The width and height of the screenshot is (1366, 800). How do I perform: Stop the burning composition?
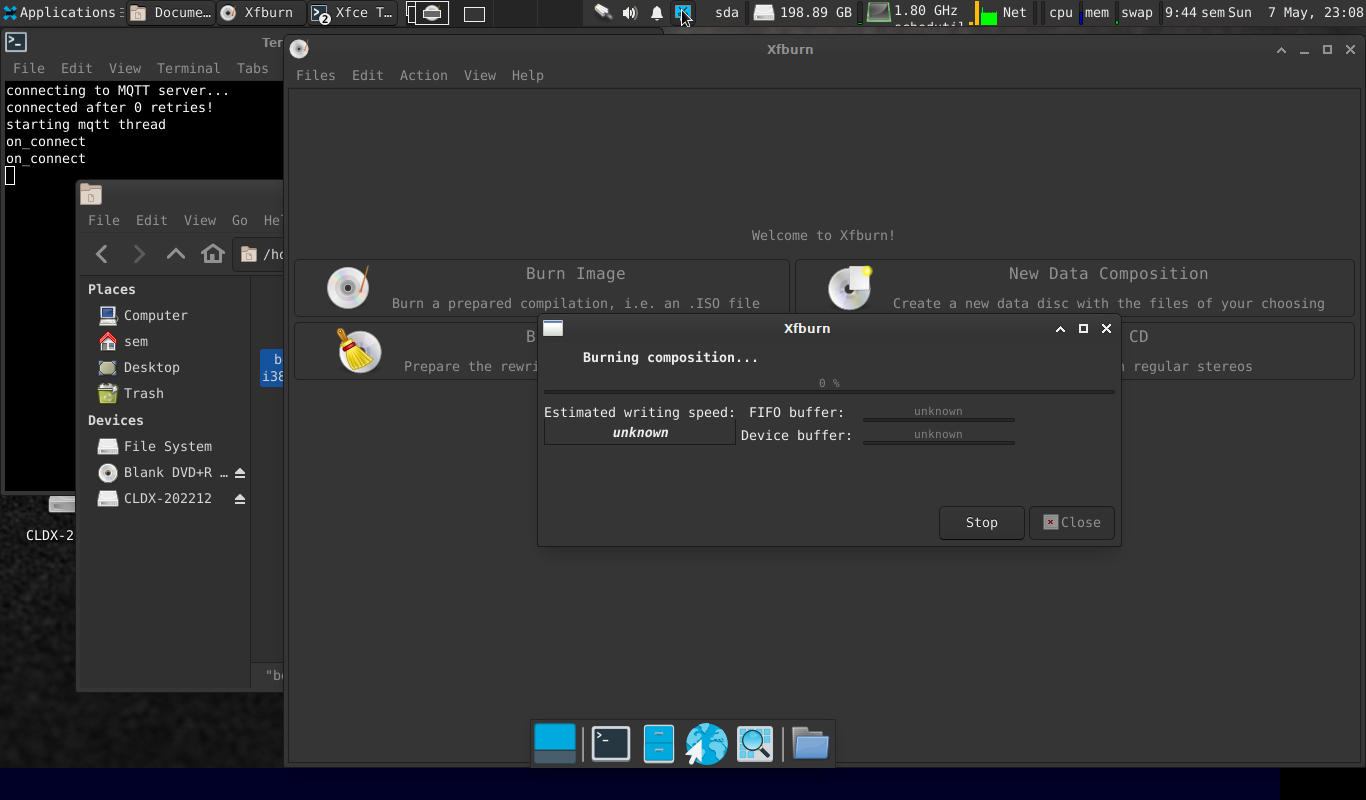[981, 522]
